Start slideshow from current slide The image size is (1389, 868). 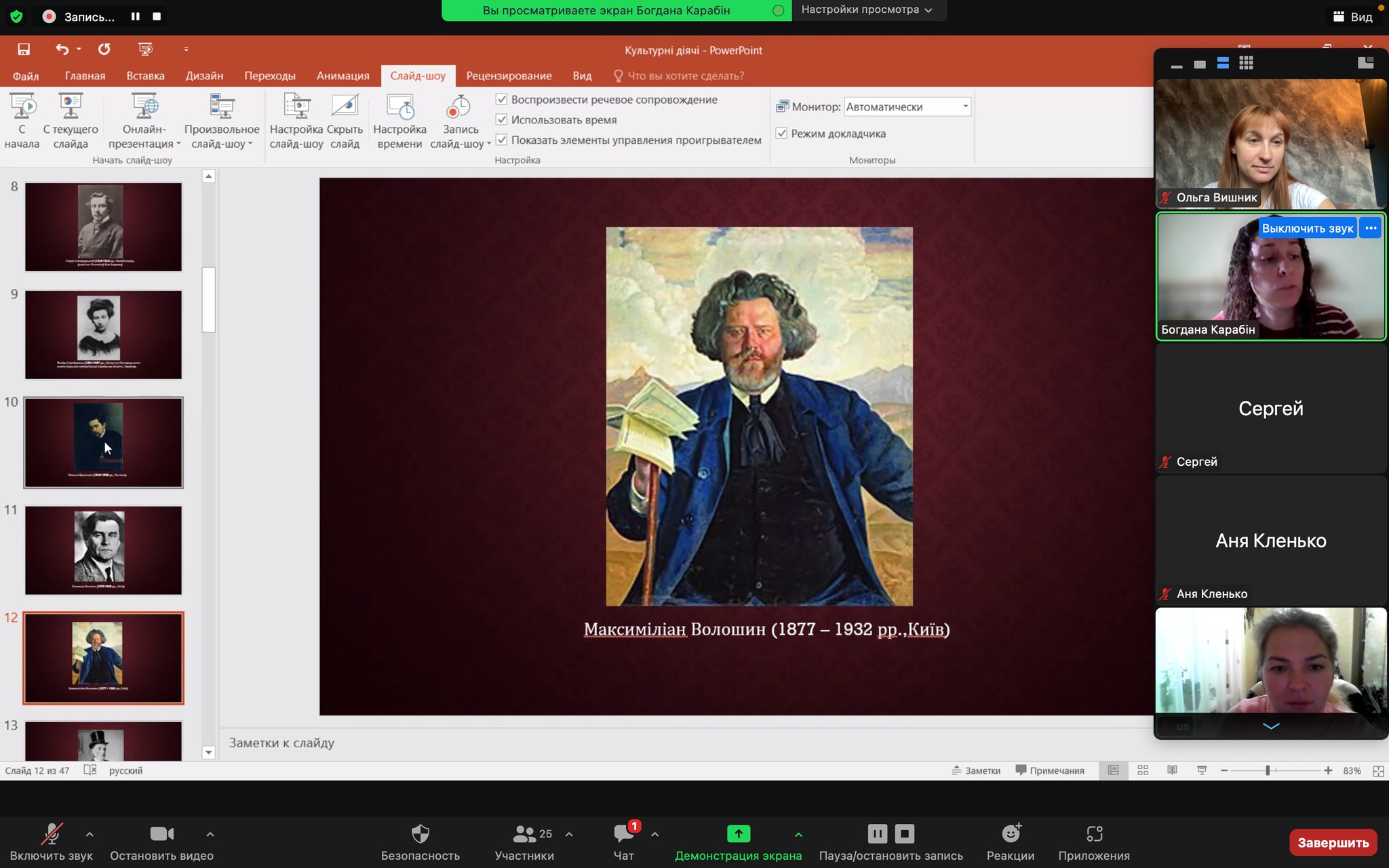pyautogui.click(x=71, y=121)
